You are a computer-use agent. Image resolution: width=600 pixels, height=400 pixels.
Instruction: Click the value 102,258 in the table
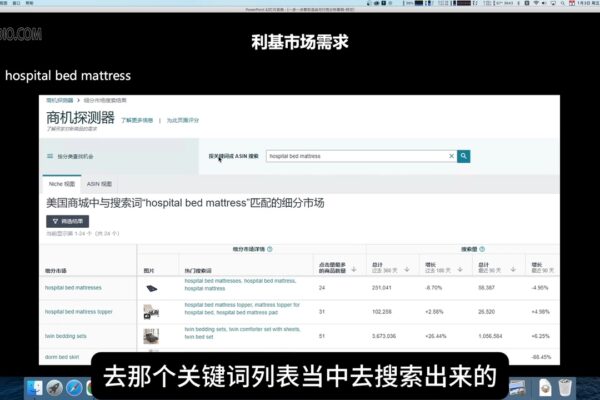click(382, 312)
